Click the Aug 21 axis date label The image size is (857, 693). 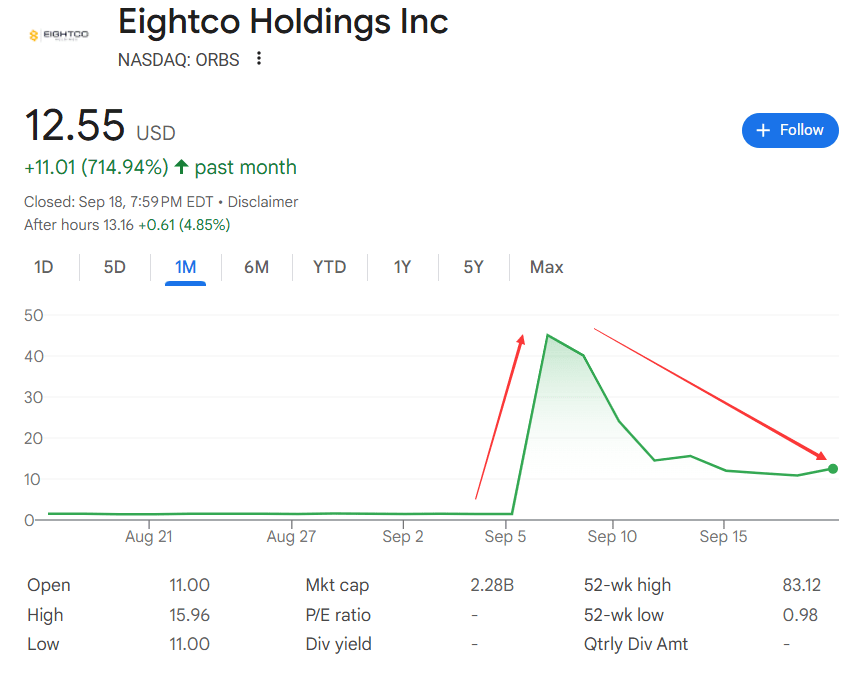[x=149, y=536]
